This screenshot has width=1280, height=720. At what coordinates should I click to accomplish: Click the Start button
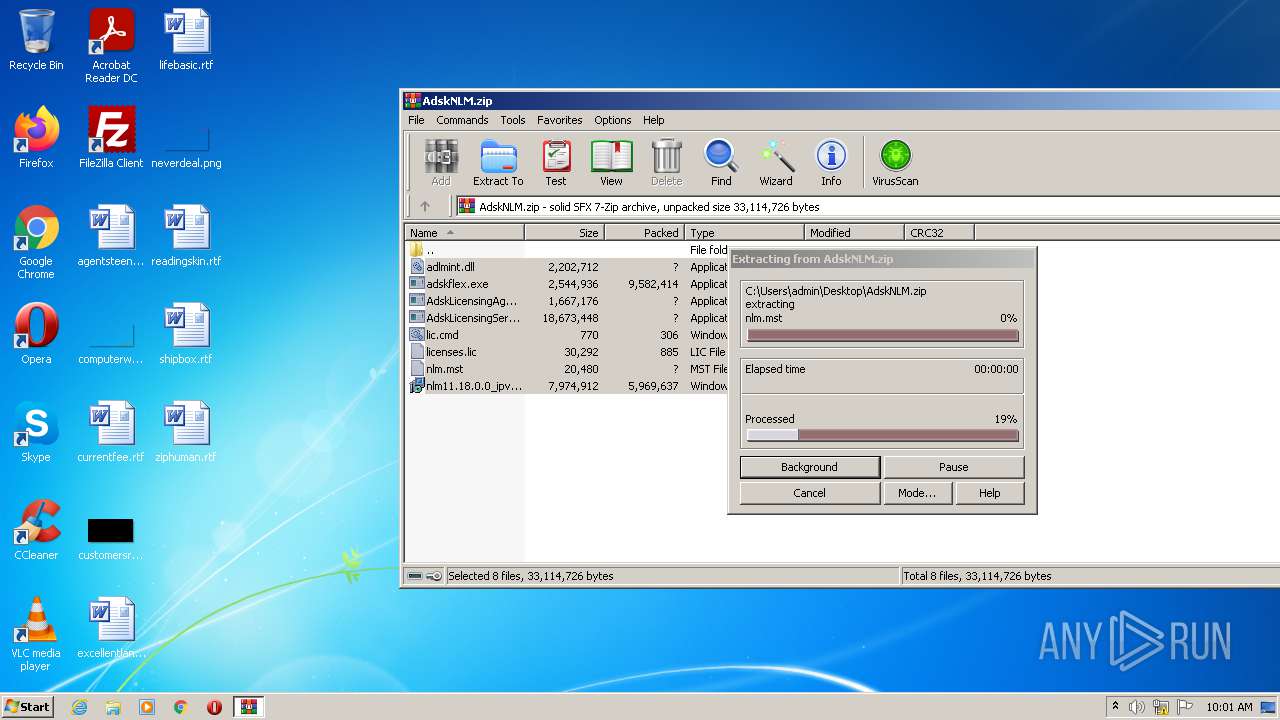[28, 707]
